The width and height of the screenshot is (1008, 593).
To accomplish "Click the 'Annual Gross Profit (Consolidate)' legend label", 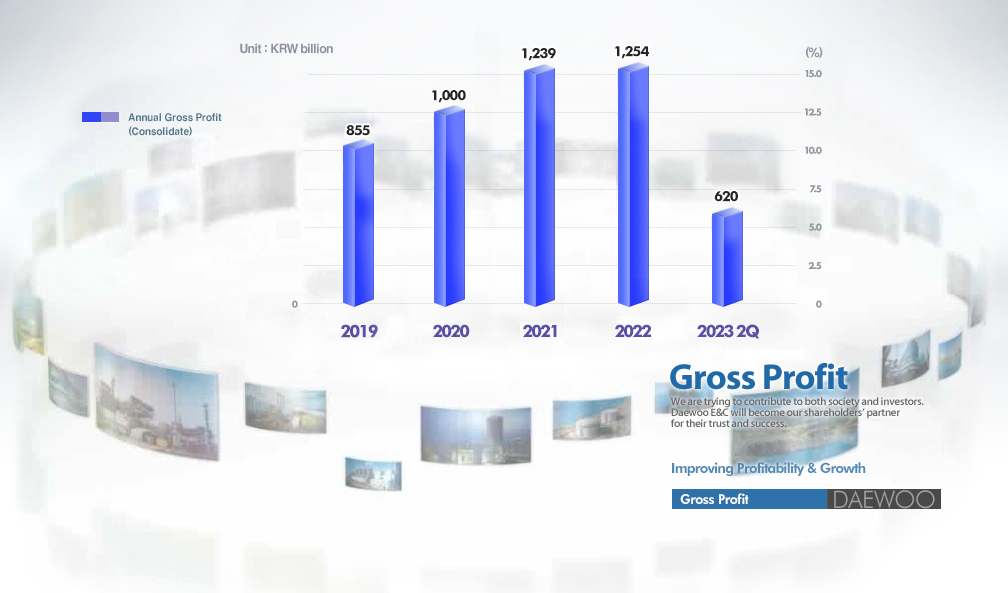I will click(175, 124).
